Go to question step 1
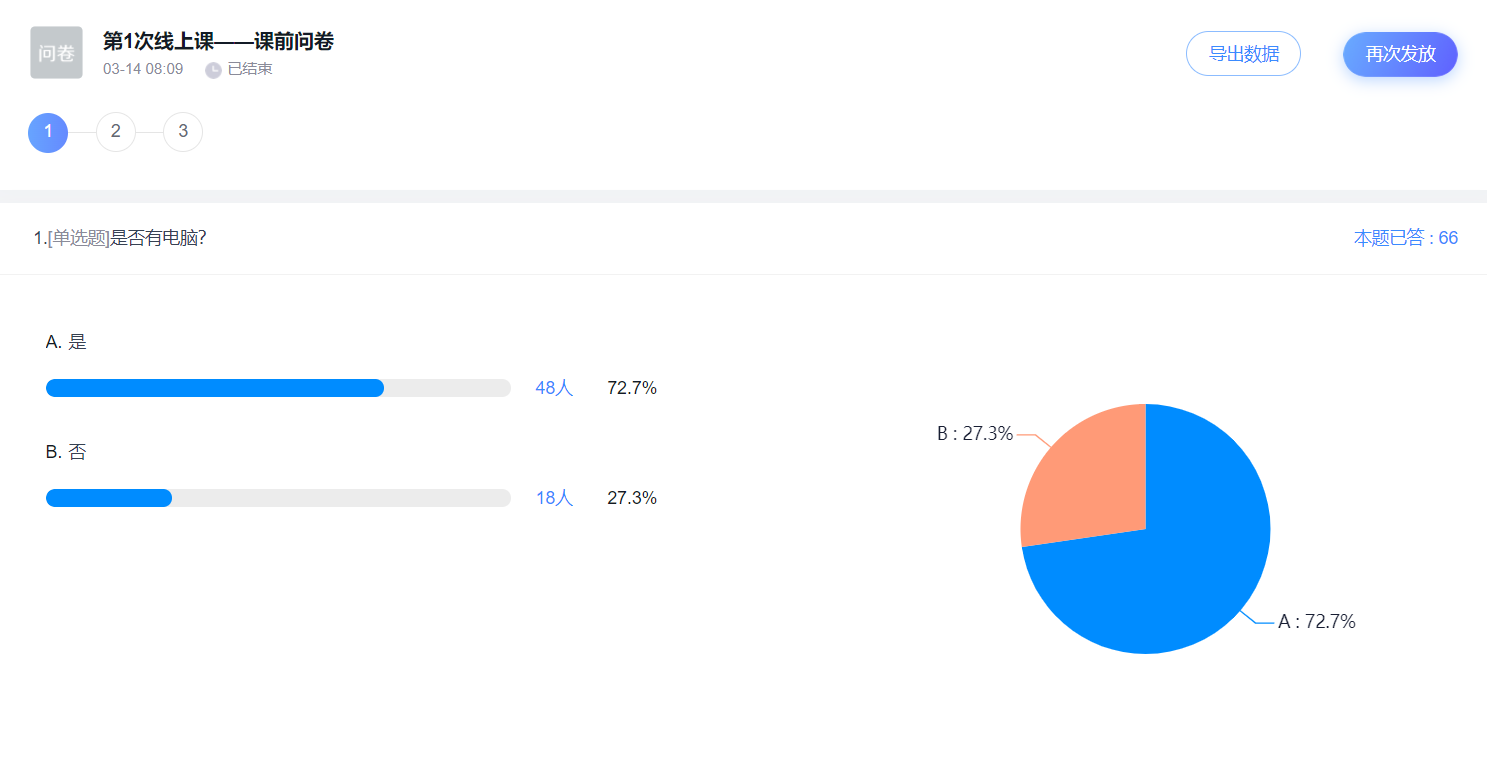The width and height of the screenshot is (1487, 777). 48,132
